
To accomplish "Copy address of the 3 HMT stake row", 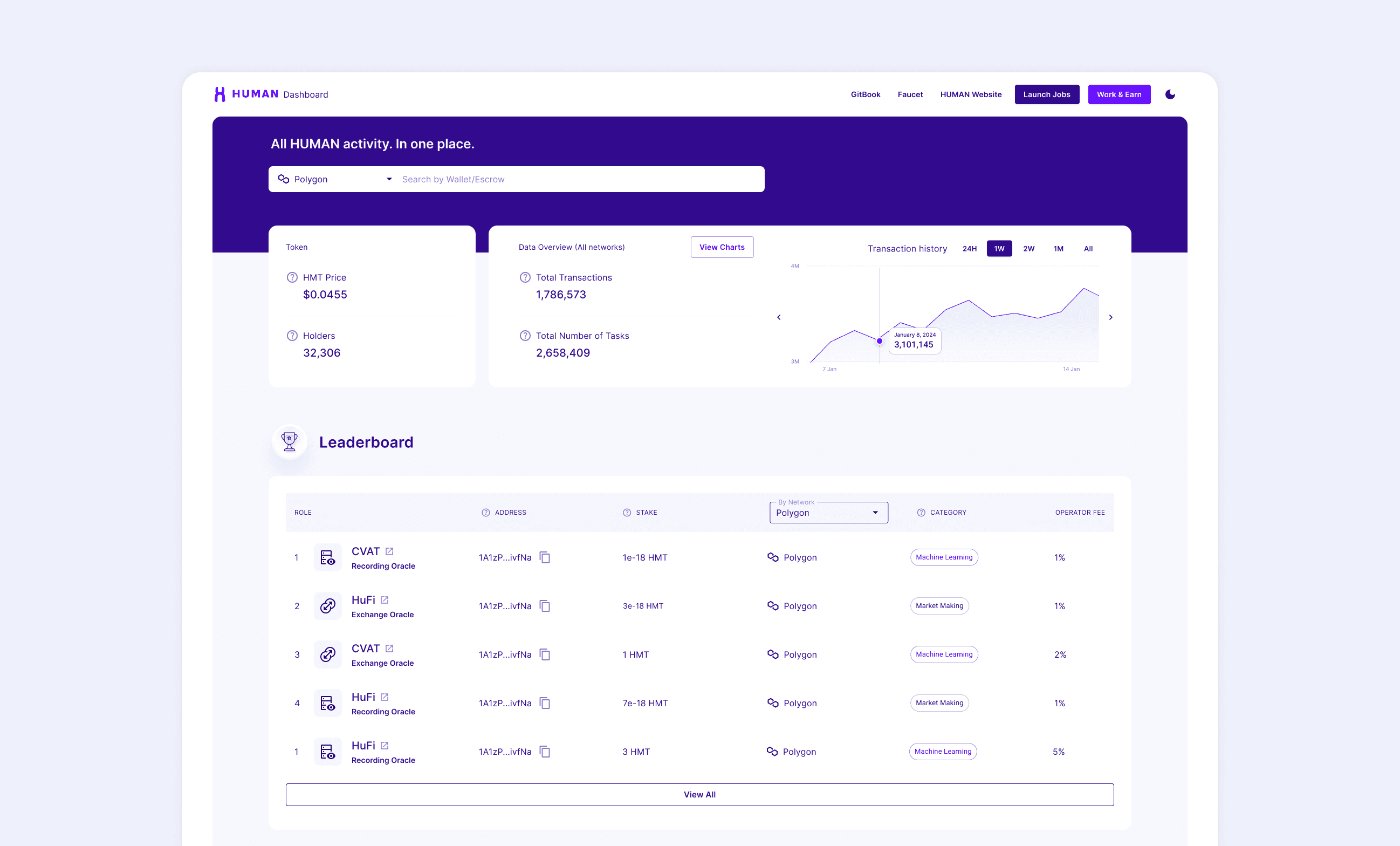I will 545,752.
